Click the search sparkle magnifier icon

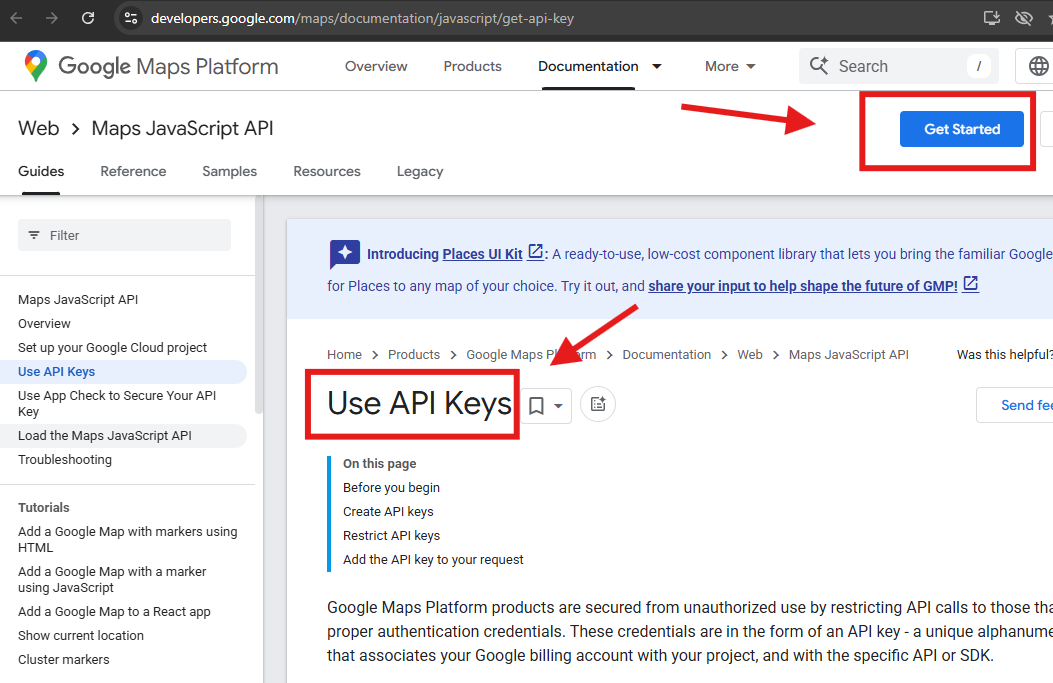[819, 66]
